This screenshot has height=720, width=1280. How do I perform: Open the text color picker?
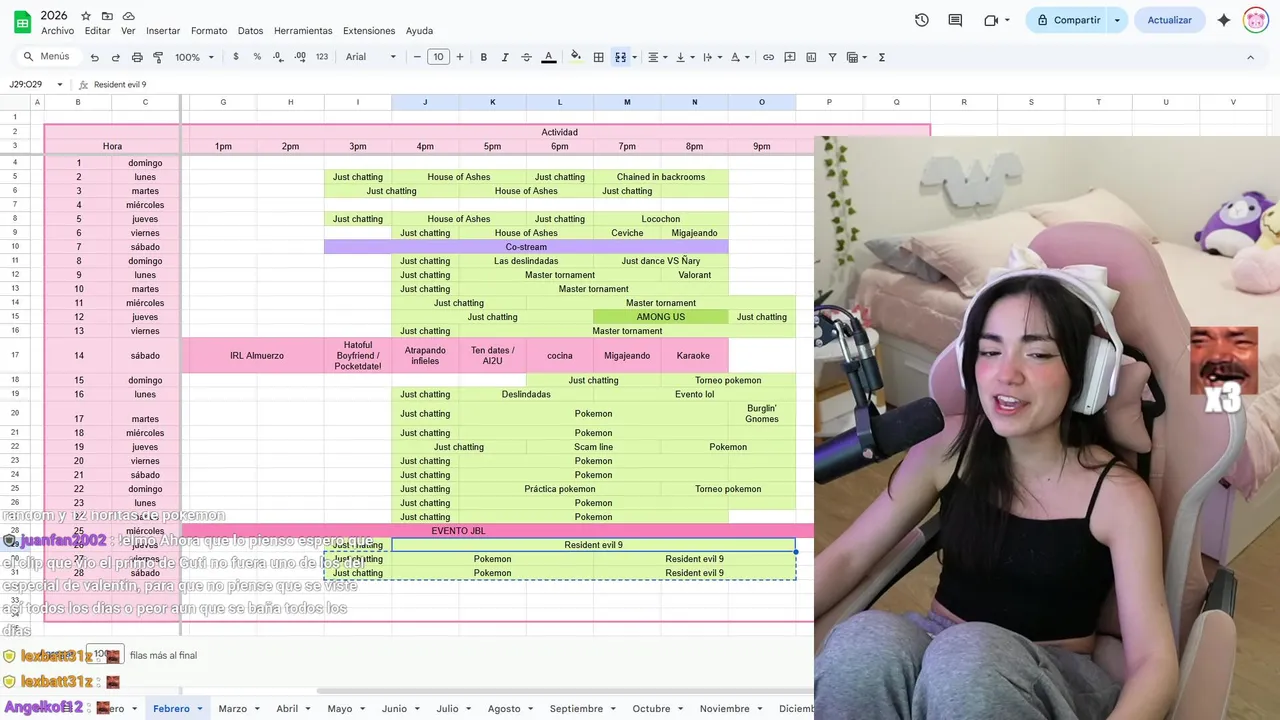pyautogui.click(x=548, y=57)
